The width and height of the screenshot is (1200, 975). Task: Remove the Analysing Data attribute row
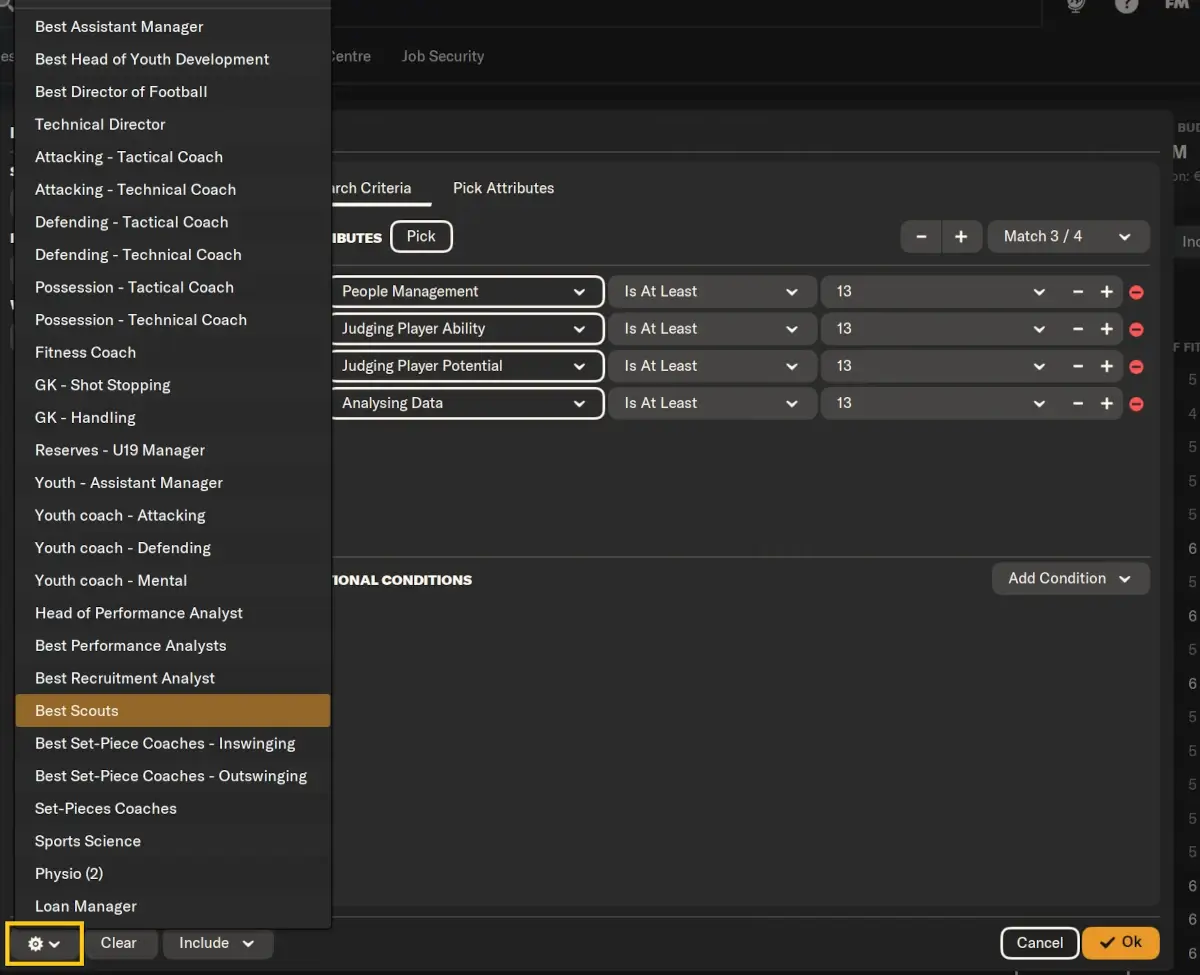tap(1136, 404)
